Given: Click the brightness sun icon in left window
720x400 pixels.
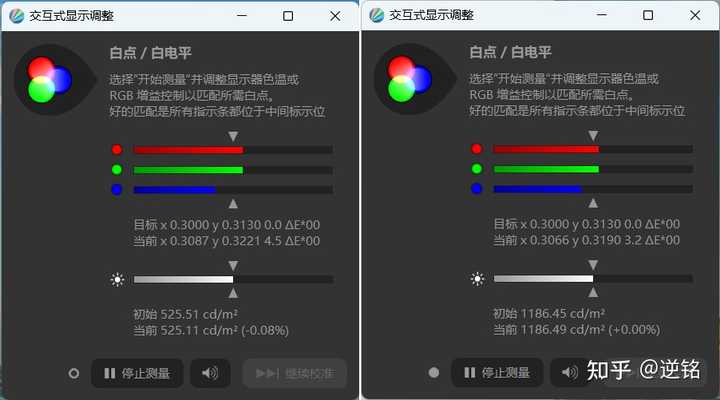Looking at the screenshot, I should point(118,279).
